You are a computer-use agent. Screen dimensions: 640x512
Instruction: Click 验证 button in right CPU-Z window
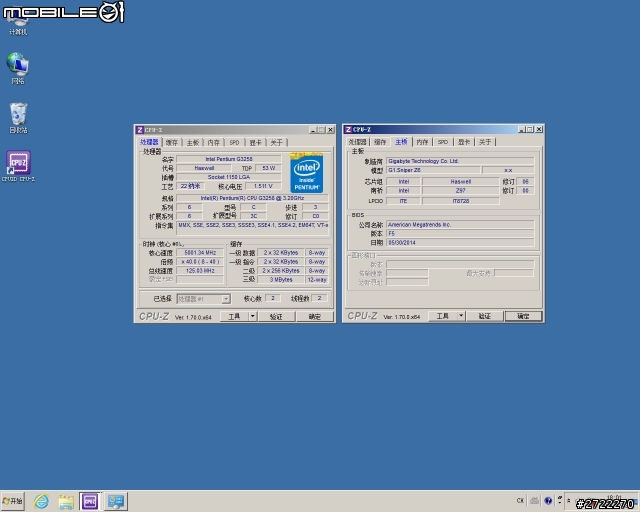coord(484,316)
